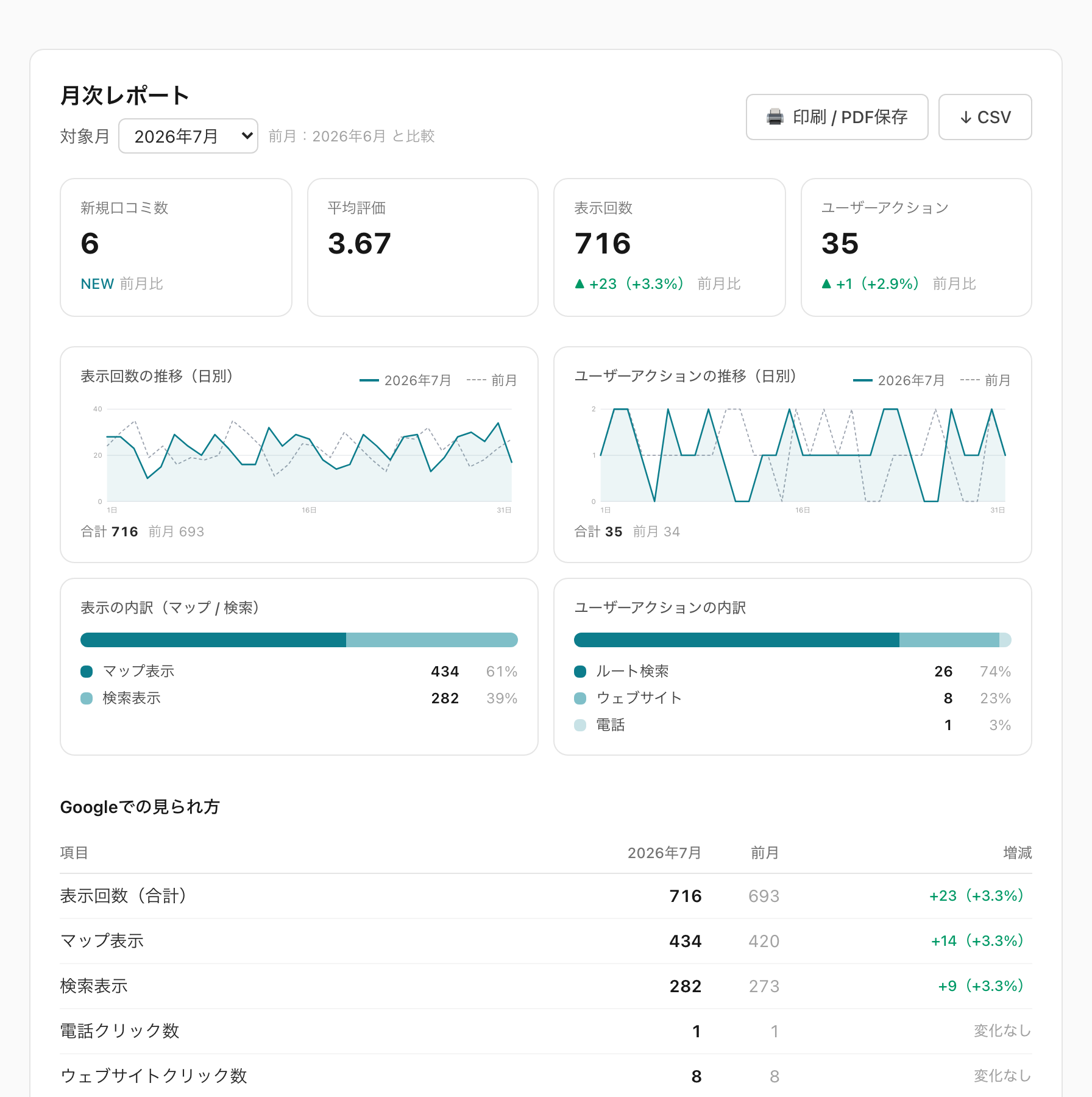Image resolution: width=1092 pixels, height=1097 pixels.
Task: Click the Googleでの見られ方 section heading
Action: (x=140, y=807)
